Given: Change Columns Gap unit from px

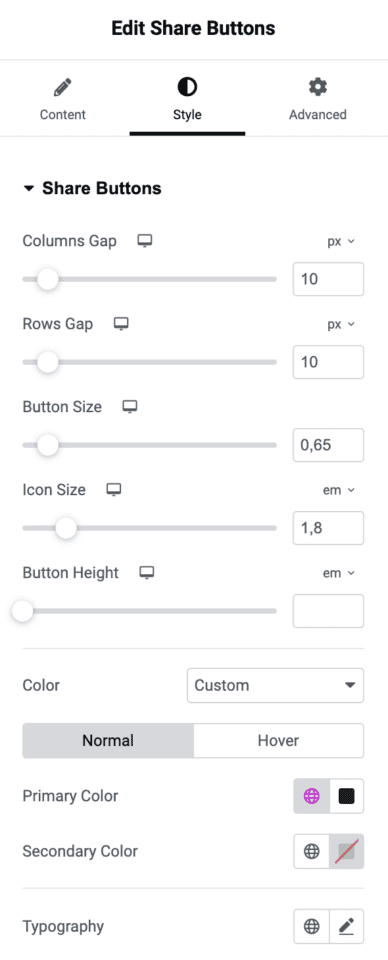Looking at the screenshot, I should [x=341, y=241].
